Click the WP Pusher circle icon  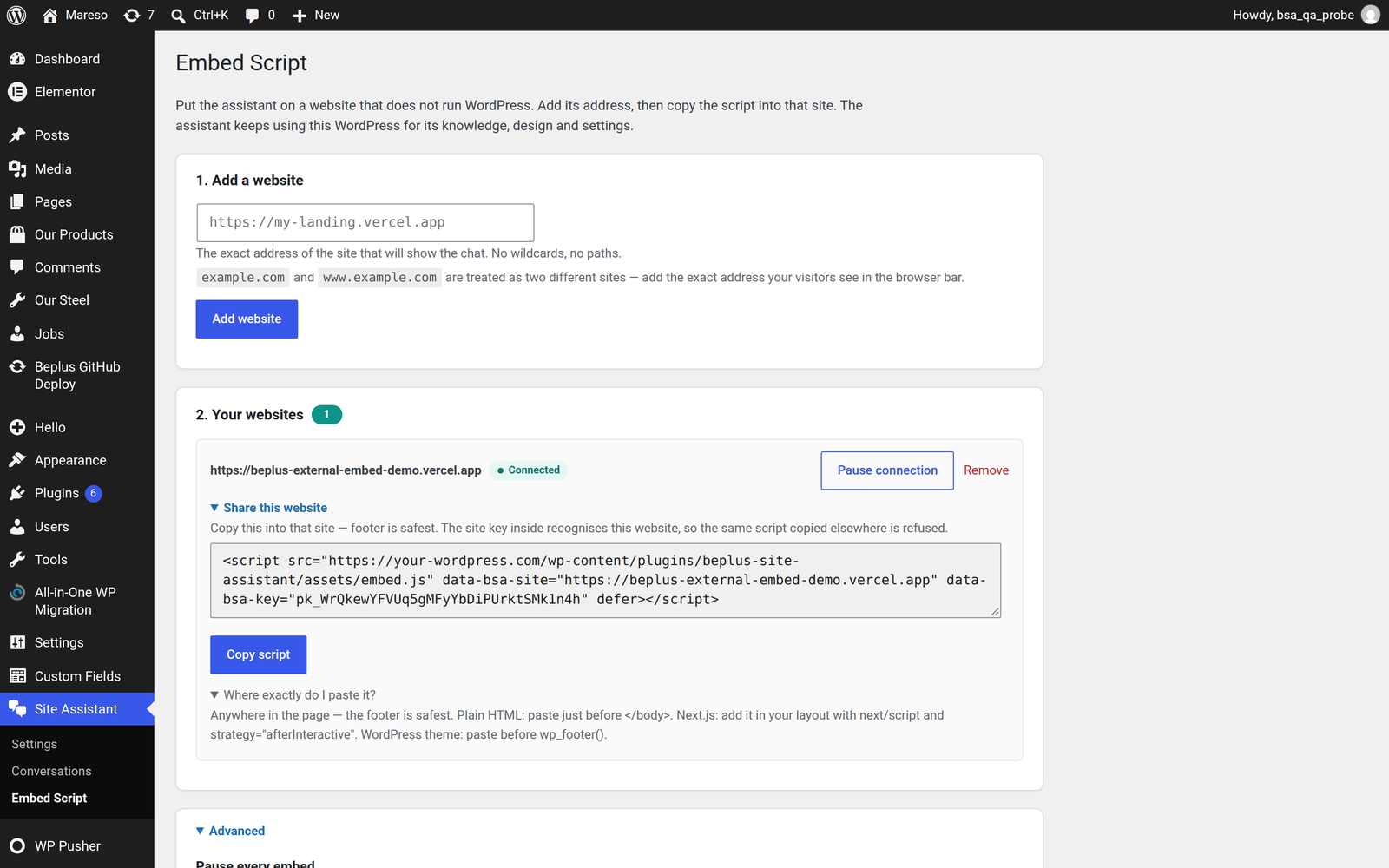point(17,846)
